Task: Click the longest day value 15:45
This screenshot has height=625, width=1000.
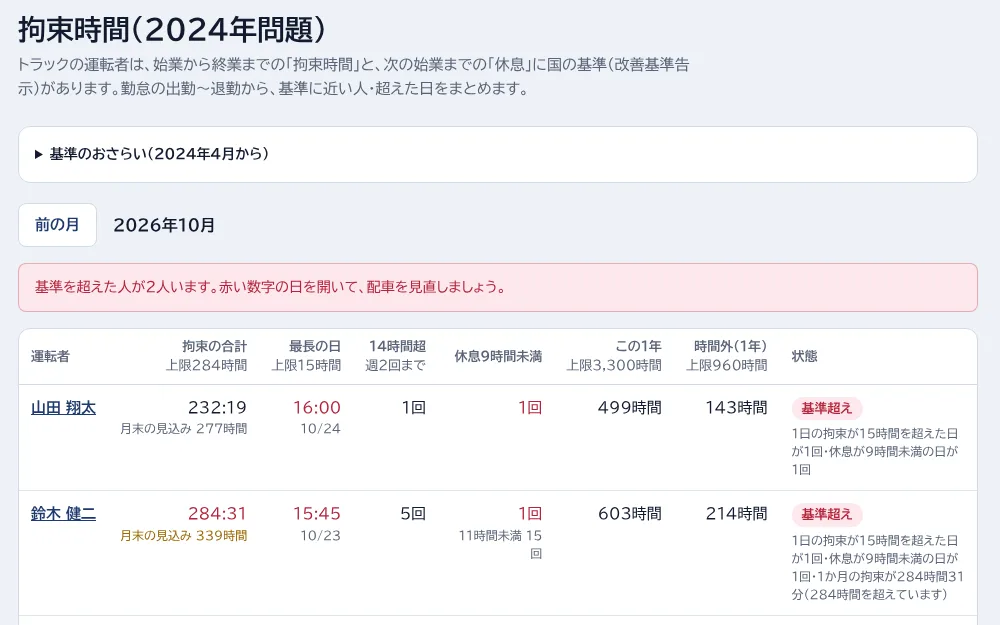Action: tap(316, 513)
